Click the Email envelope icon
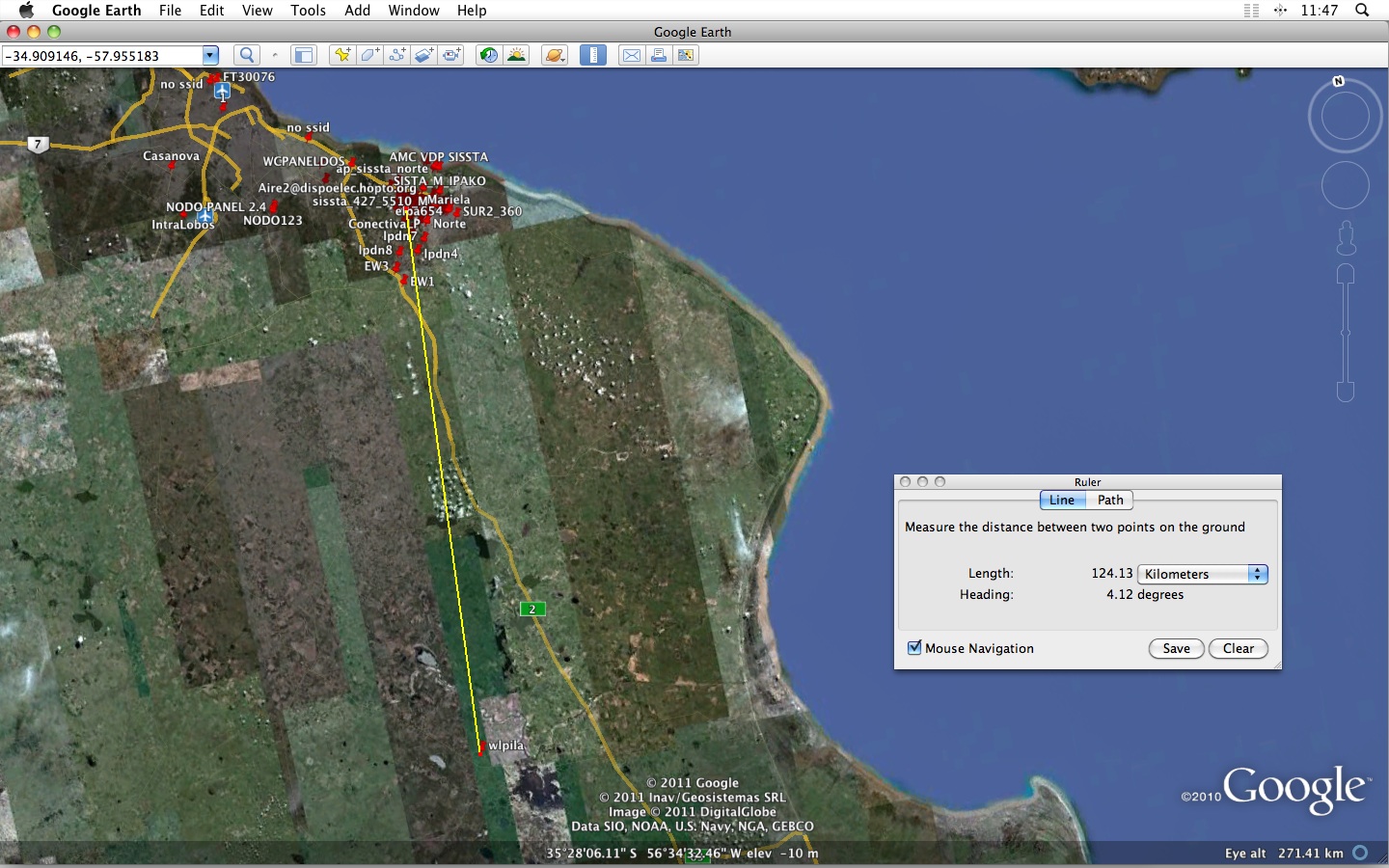 (x=631, y=55)
